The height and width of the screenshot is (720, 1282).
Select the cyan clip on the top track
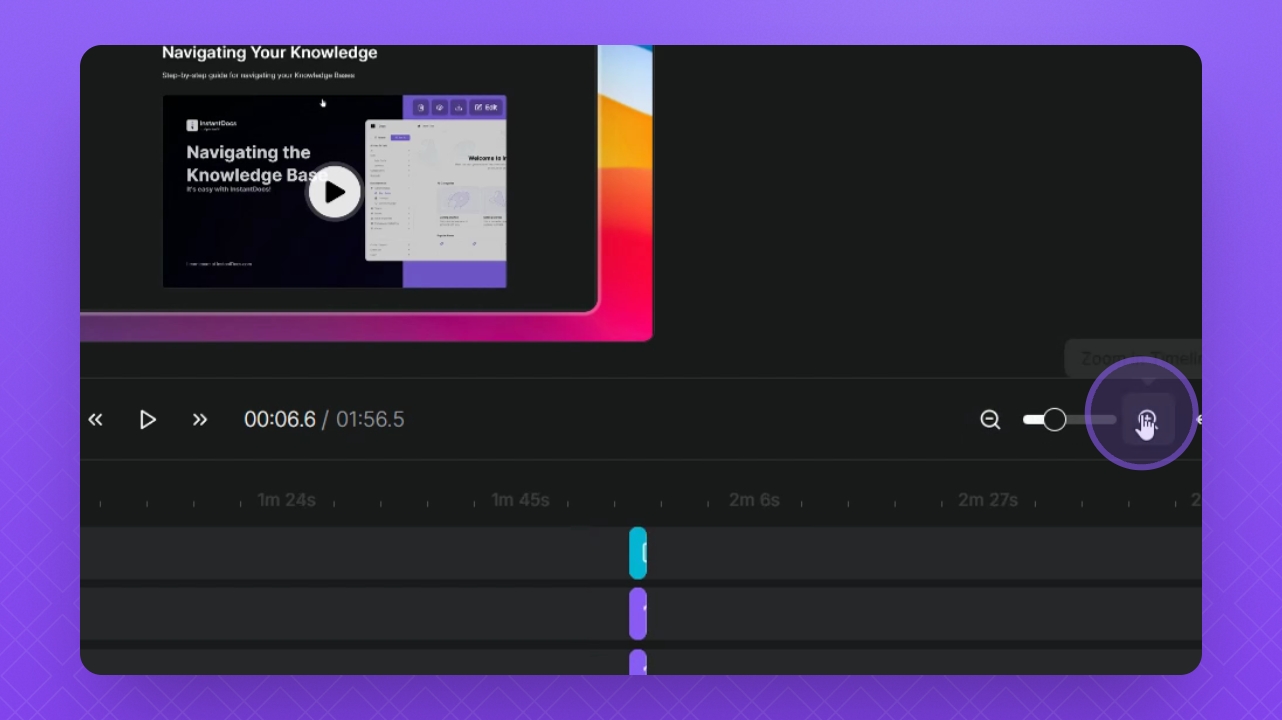pyautogui.click(x=638, y=553)
